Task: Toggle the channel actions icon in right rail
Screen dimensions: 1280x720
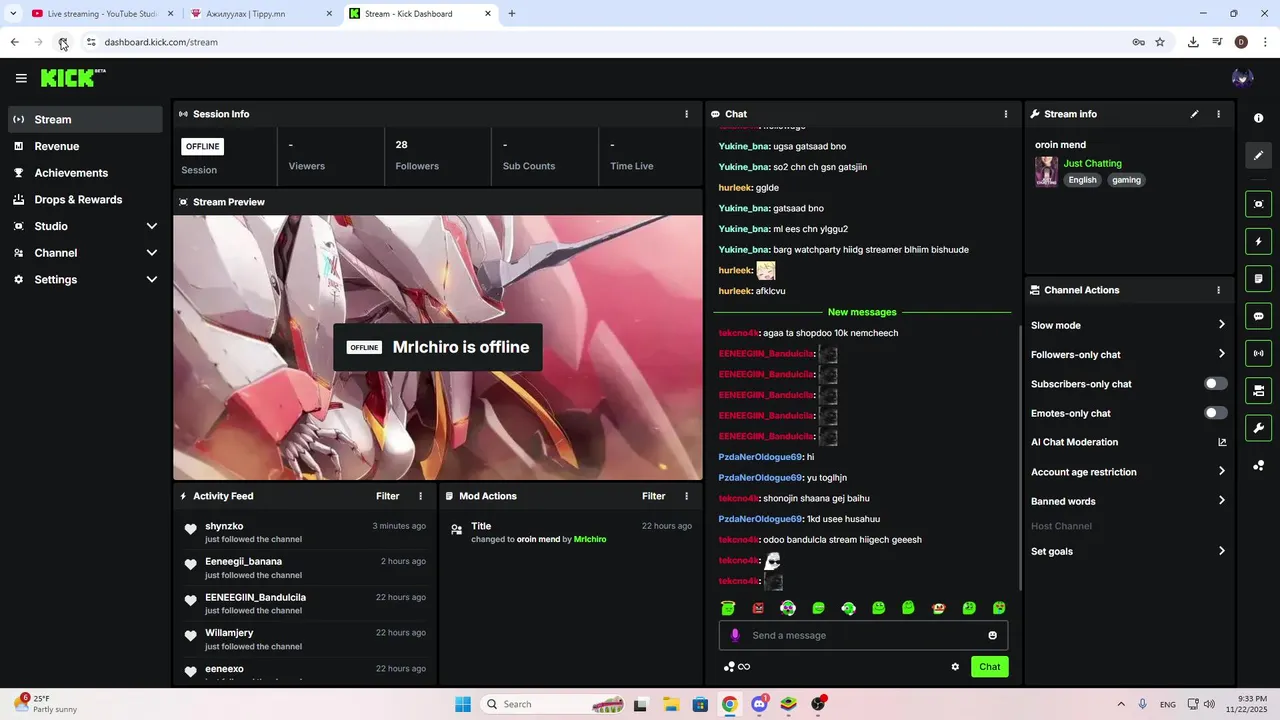Action: [x=1258, y=390]
